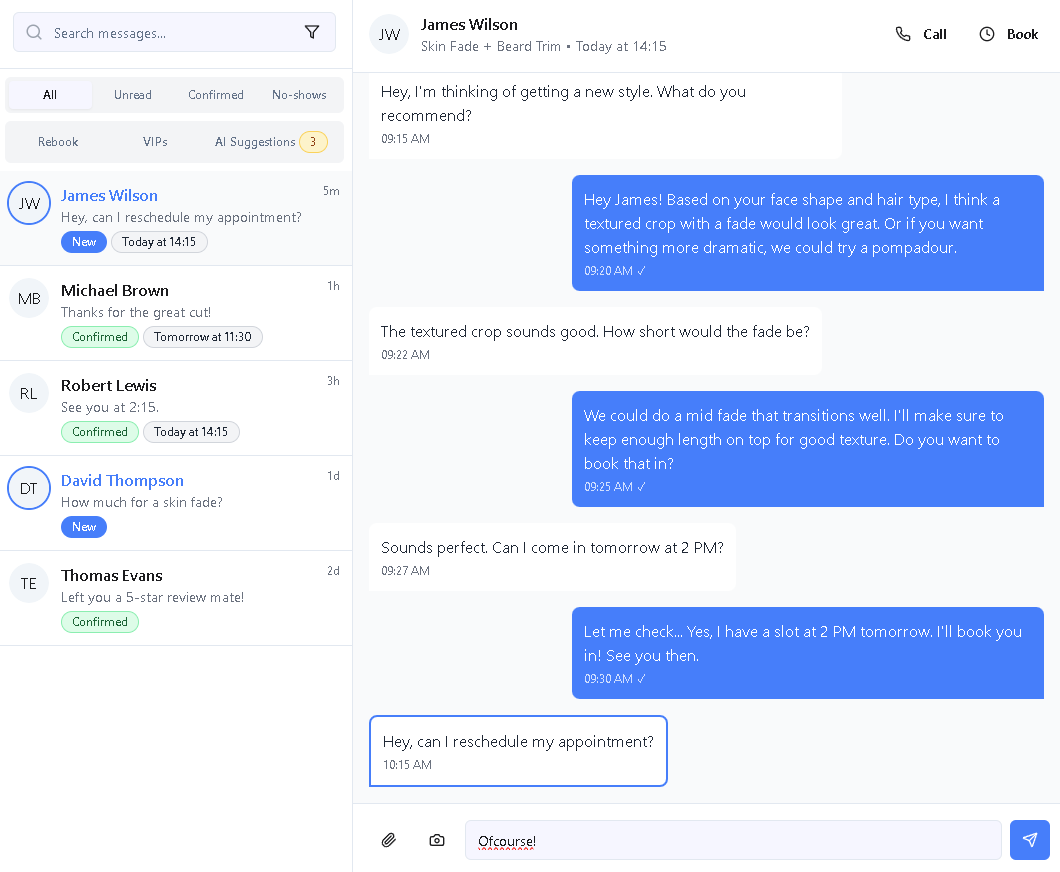Viewport: 1060px width, 872px height.
Task: Click the Search messages field
Action: pos(174,32)
